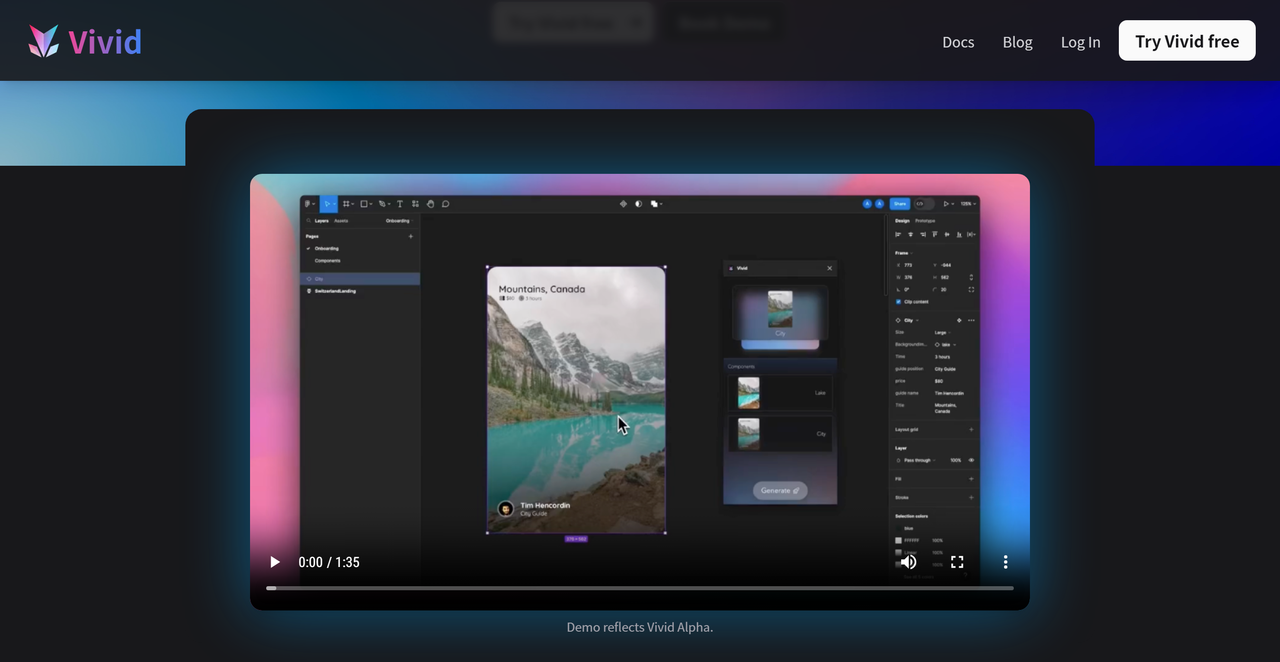This screenshot has width=1280, height=662.
Task: Click the Align bottom icon in Design panel
Action: click(958, 234)
